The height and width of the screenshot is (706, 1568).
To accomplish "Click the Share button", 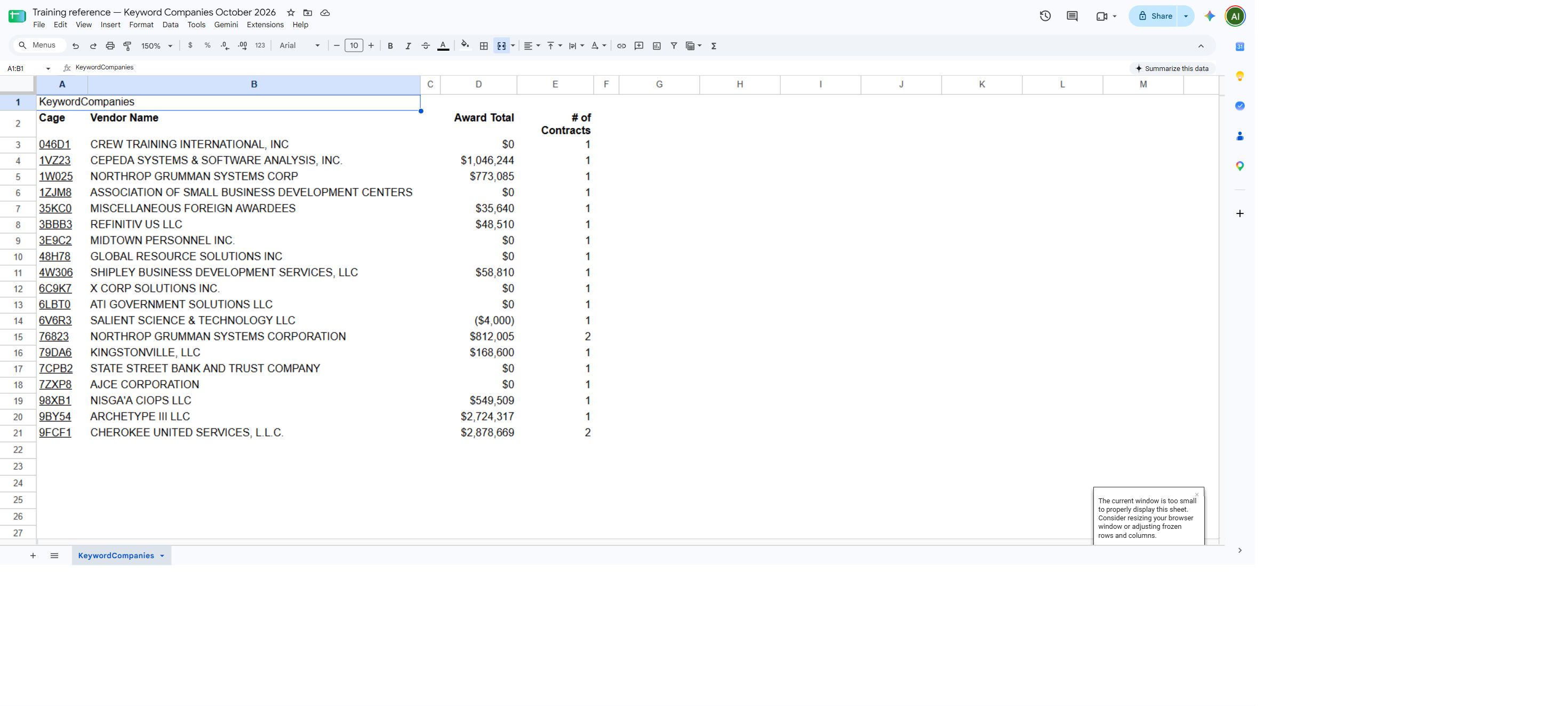I will click(1155, 17).
